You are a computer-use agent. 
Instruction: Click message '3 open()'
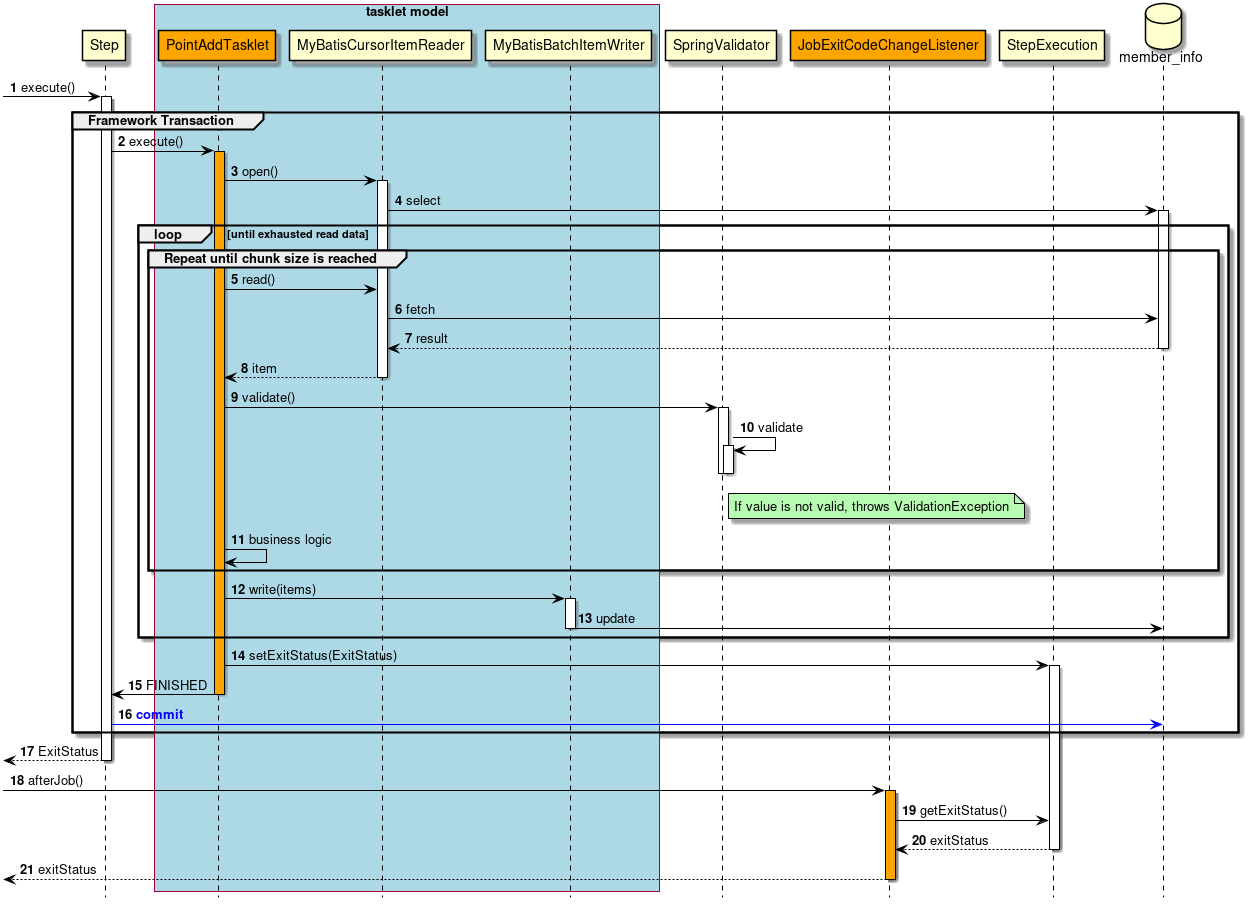254,172
